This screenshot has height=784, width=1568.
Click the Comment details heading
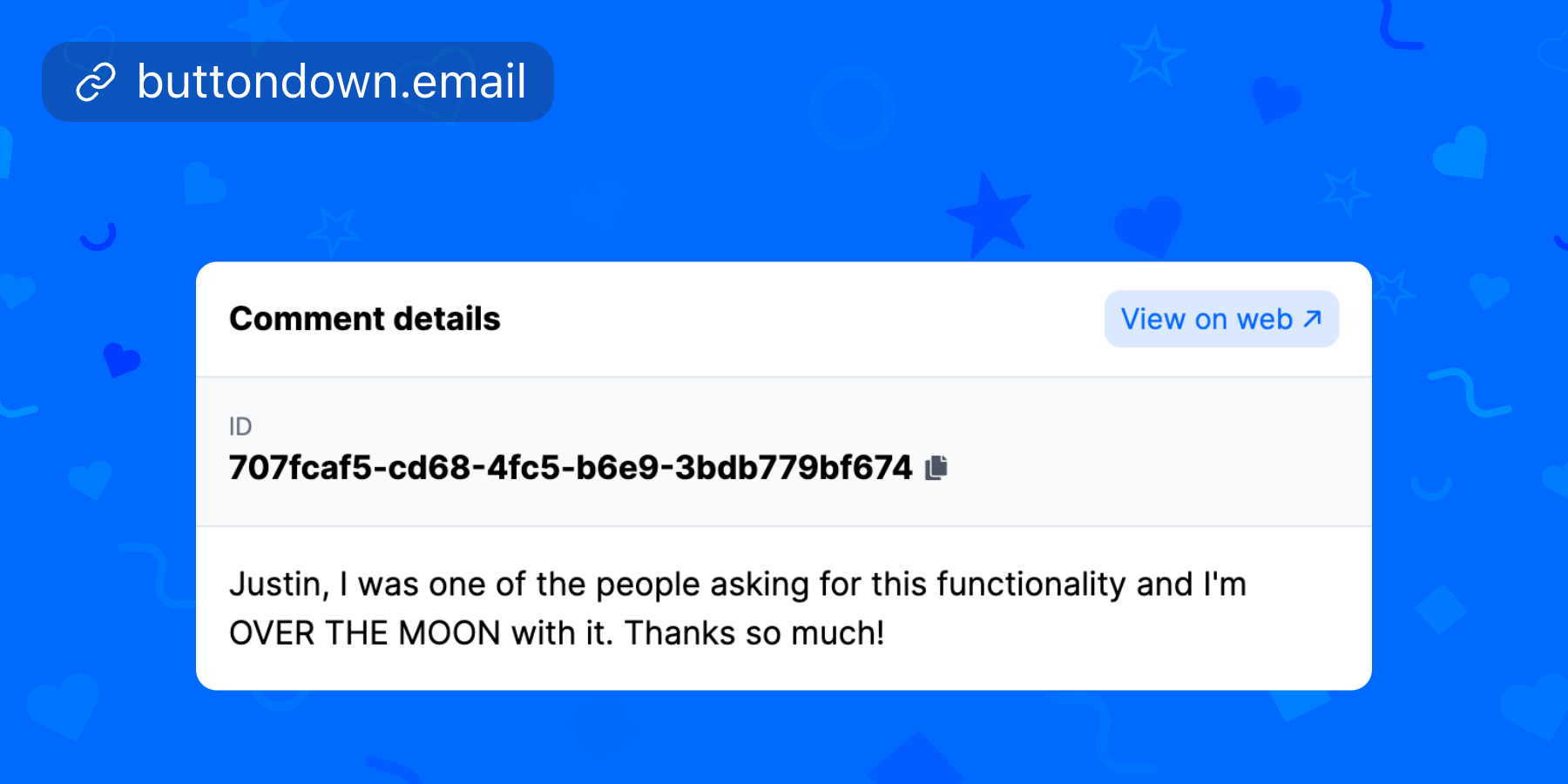[364, 319]
